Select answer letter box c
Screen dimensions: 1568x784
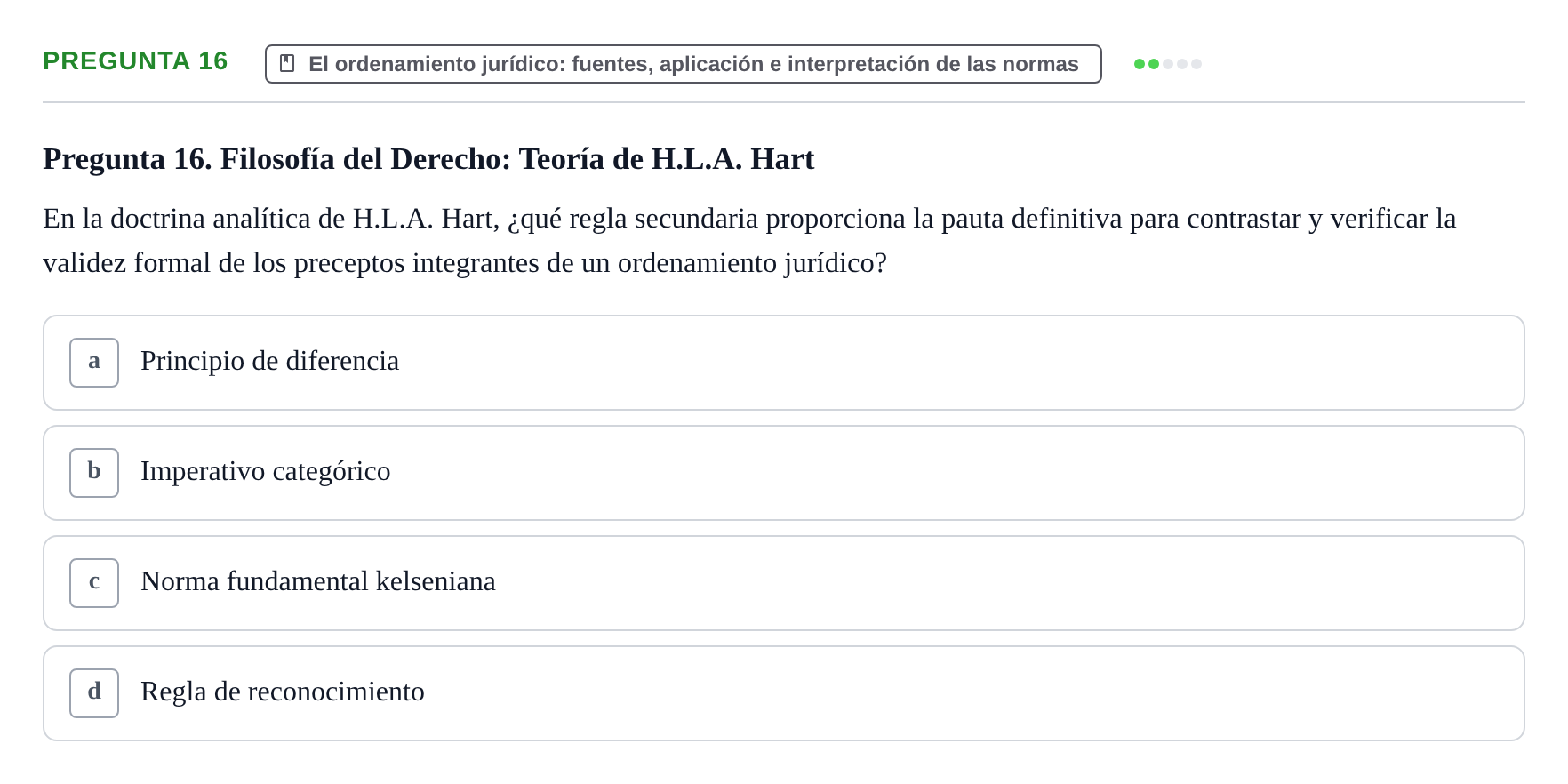click(x=94, y=583)
